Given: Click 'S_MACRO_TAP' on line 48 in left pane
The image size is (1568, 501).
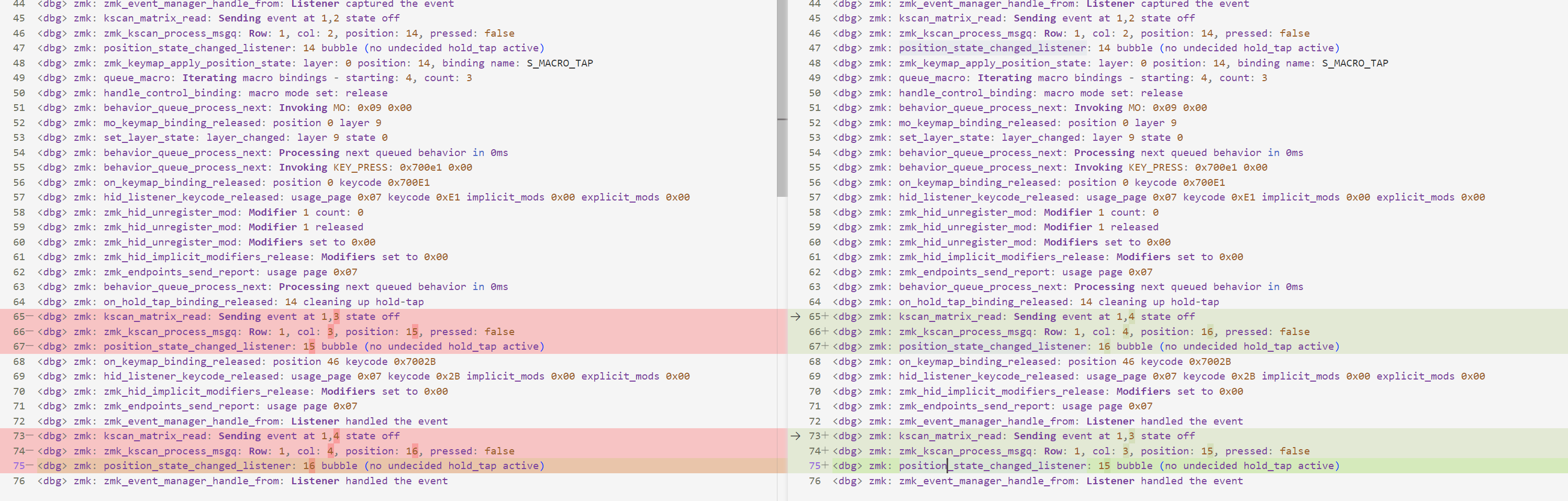Looking at the screenshot, I should click(559, 63).
